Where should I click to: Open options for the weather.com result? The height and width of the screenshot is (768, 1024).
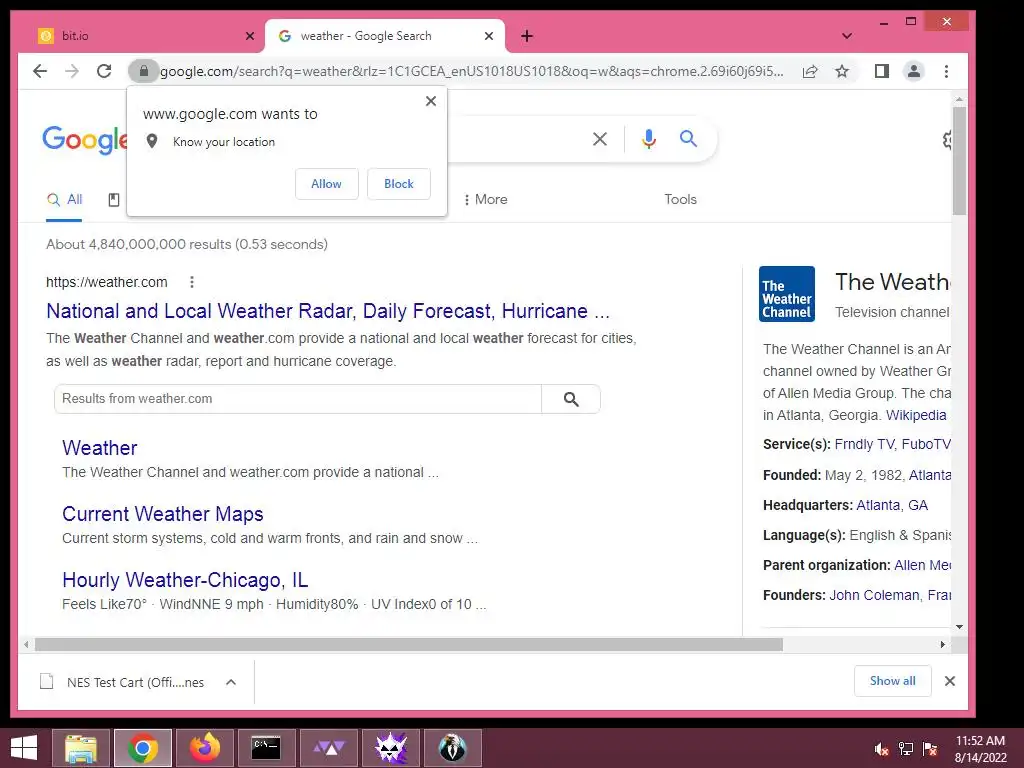click(x=191, y=282)
